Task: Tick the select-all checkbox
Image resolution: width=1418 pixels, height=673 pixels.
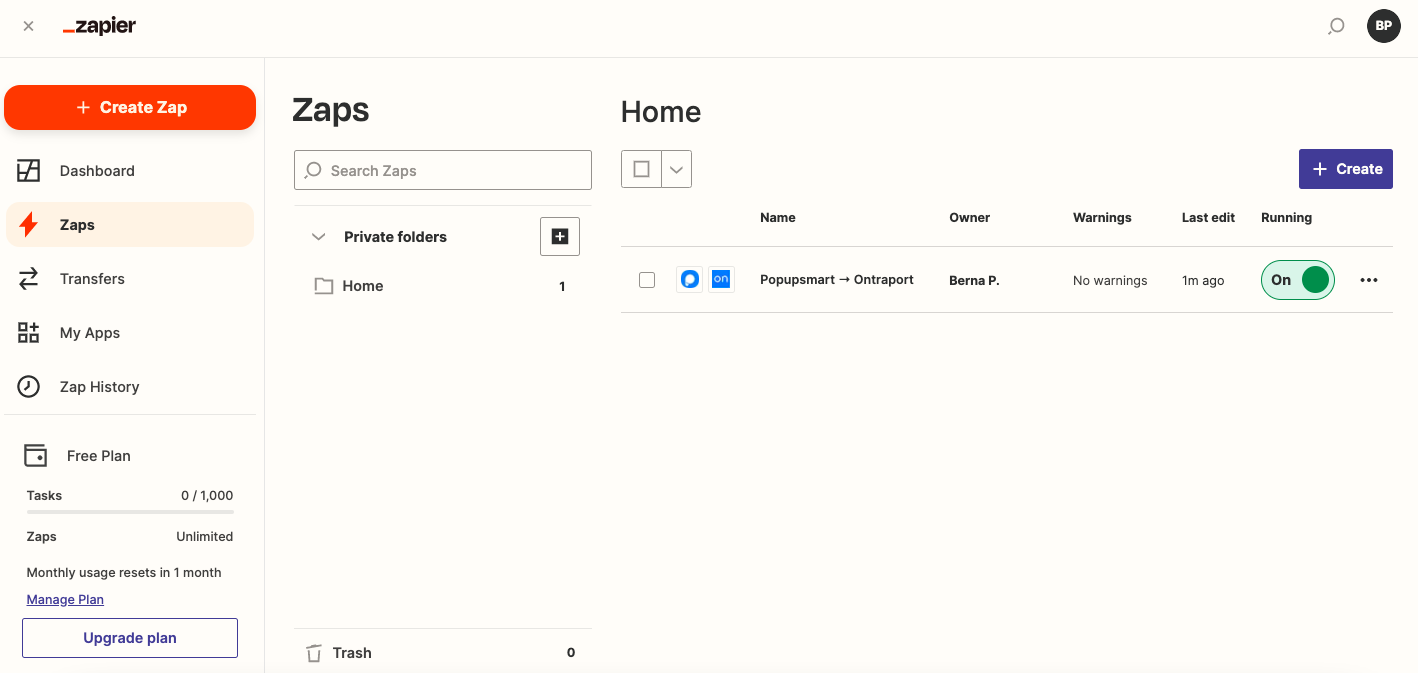Action: (641, 169)
